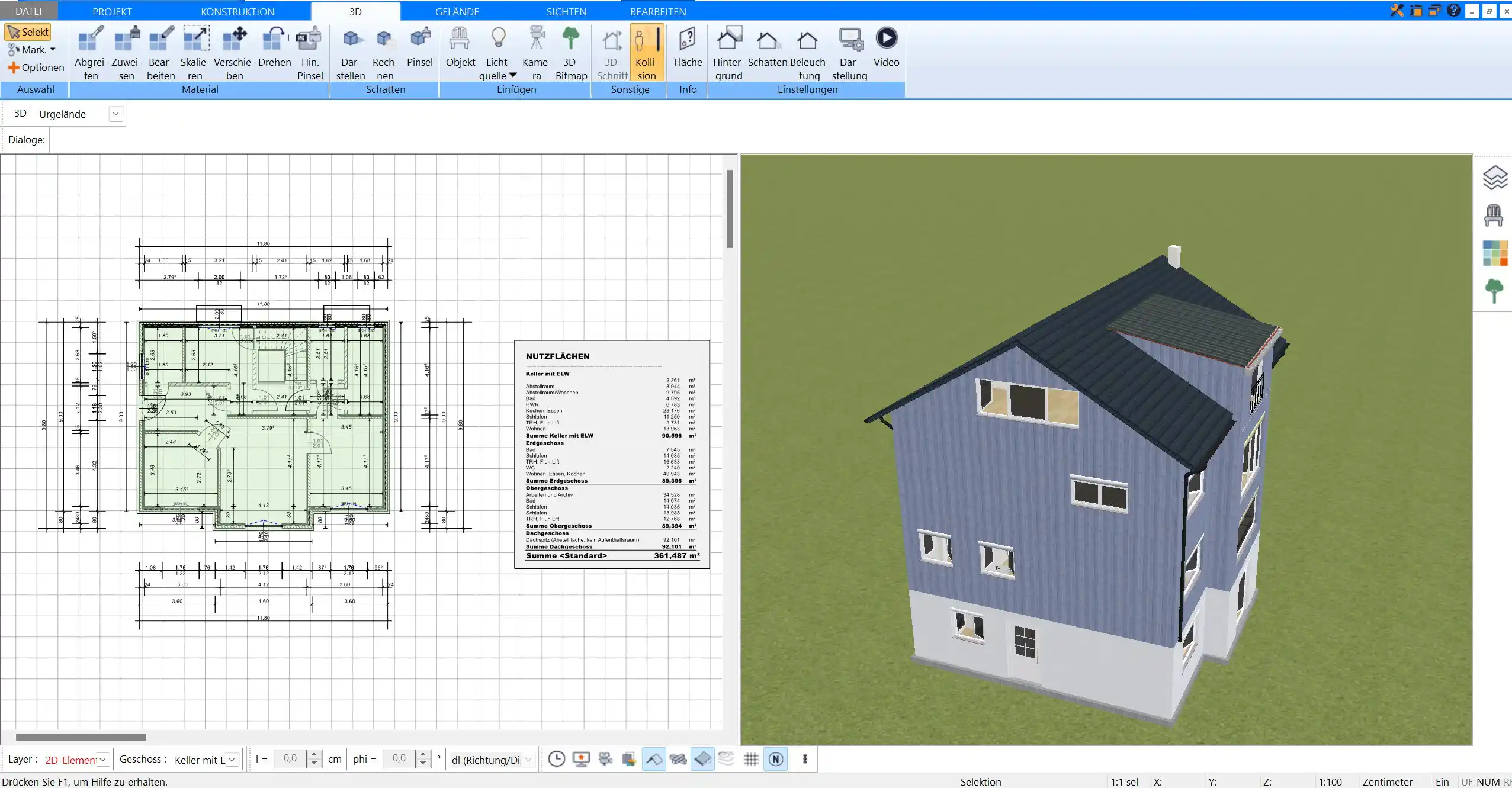Click the horizontal scrollbar of 2D view
The height and width of the screenshot is (788, 1512).
pyautogui.click(x=81, y=737)
